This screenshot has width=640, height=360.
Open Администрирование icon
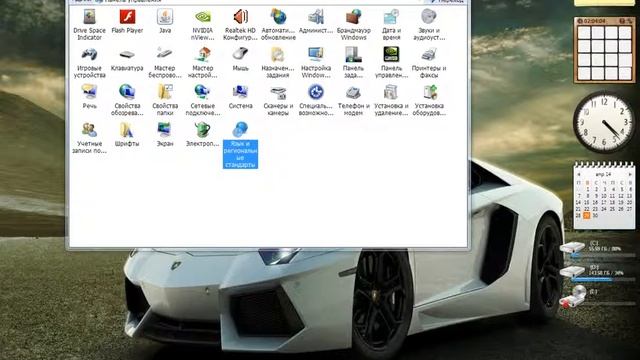click(x=316, y=21)
